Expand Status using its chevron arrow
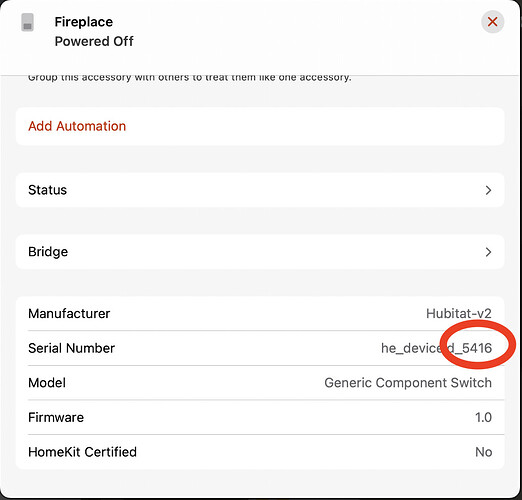This screenshot has width=522, height=500. (x=488, y=190)
